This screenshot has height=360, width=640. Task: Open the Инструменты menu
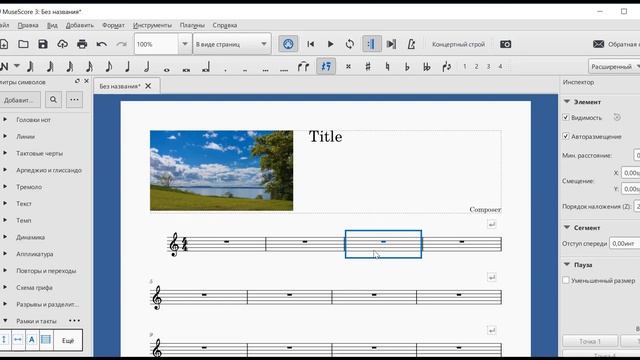(x=152, y=25)
